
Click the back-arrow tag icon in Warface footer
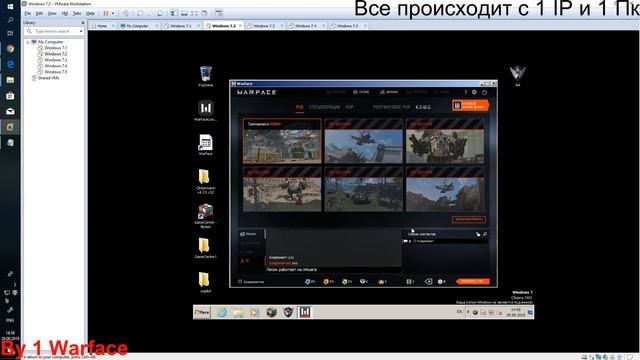(x=428, y=281)
